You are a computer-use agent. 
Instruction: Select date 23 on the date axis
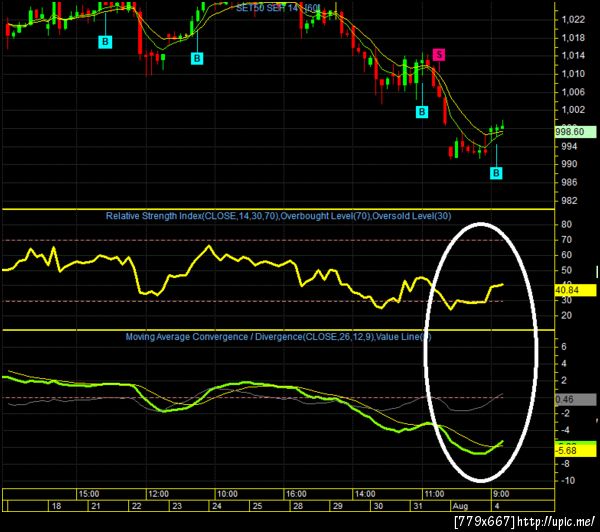[177, 506]
